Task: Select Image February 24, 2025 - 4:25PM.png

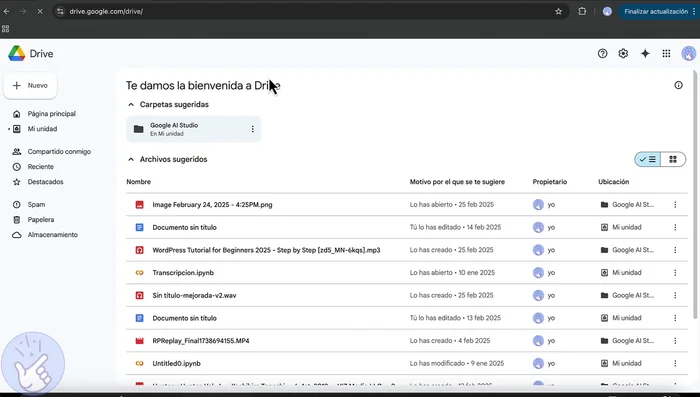Action: click(x=212, y=205)
